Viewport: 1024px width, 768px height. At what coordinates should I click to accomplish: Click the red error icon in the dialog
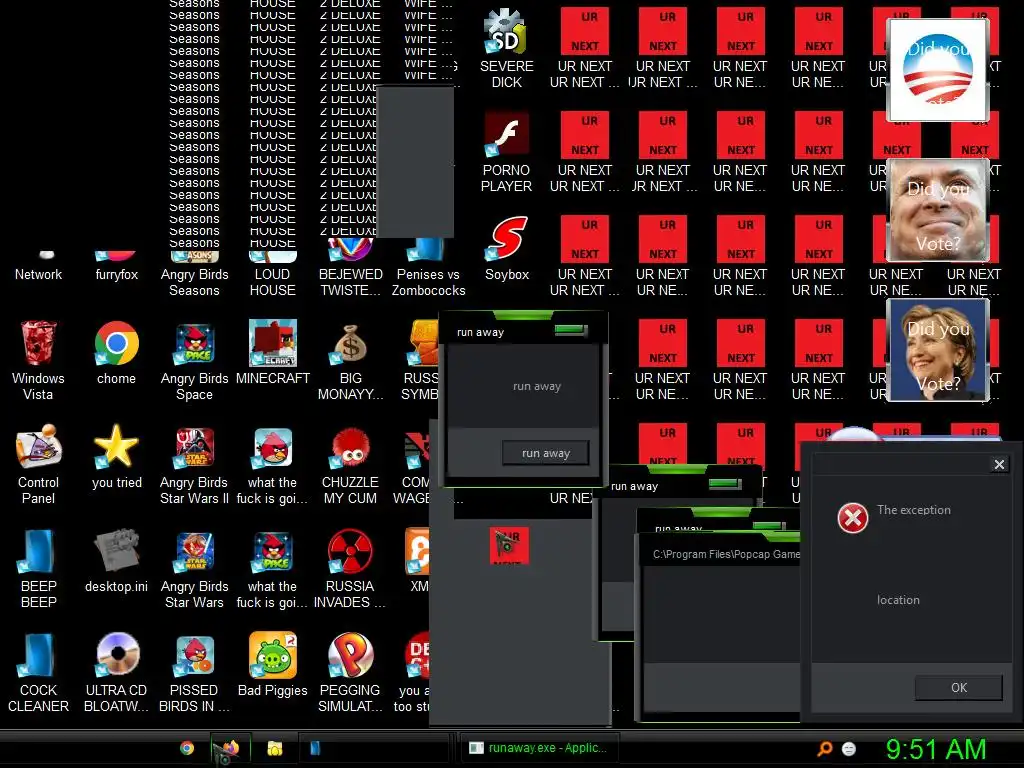click(853, 518)
